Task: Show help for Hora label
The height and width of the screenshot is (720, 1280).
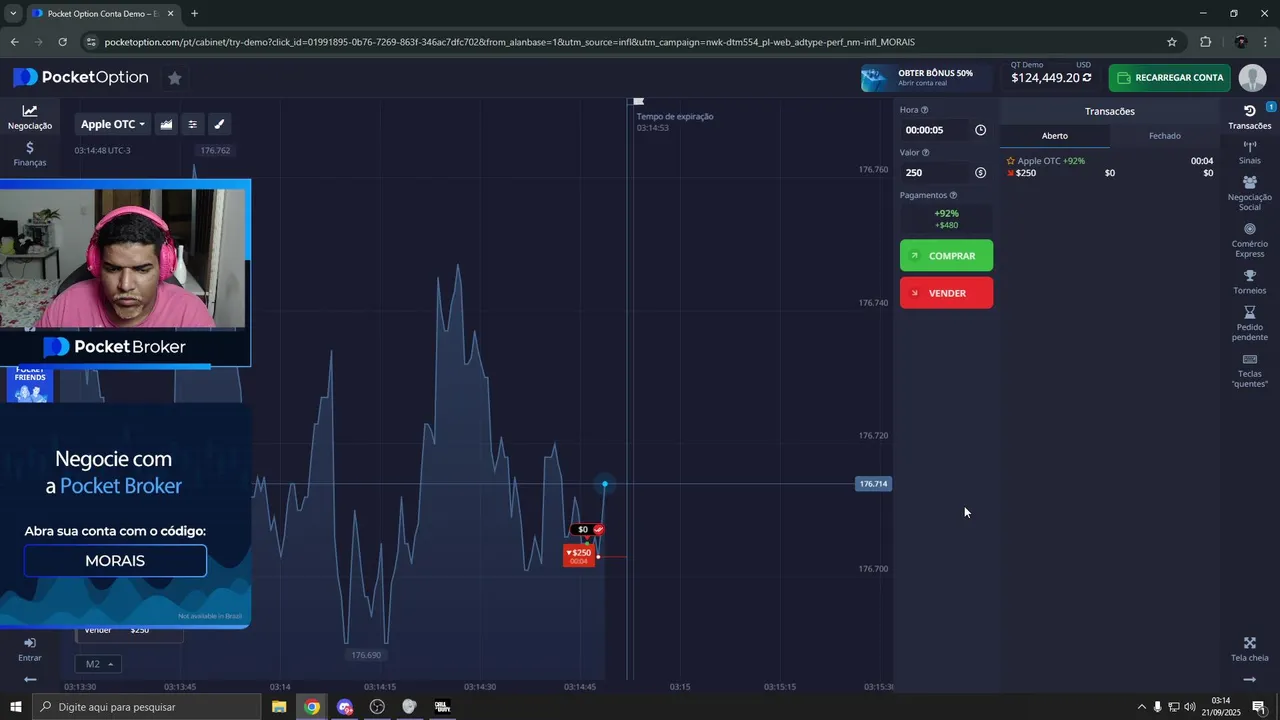Action: coord(924,110)
